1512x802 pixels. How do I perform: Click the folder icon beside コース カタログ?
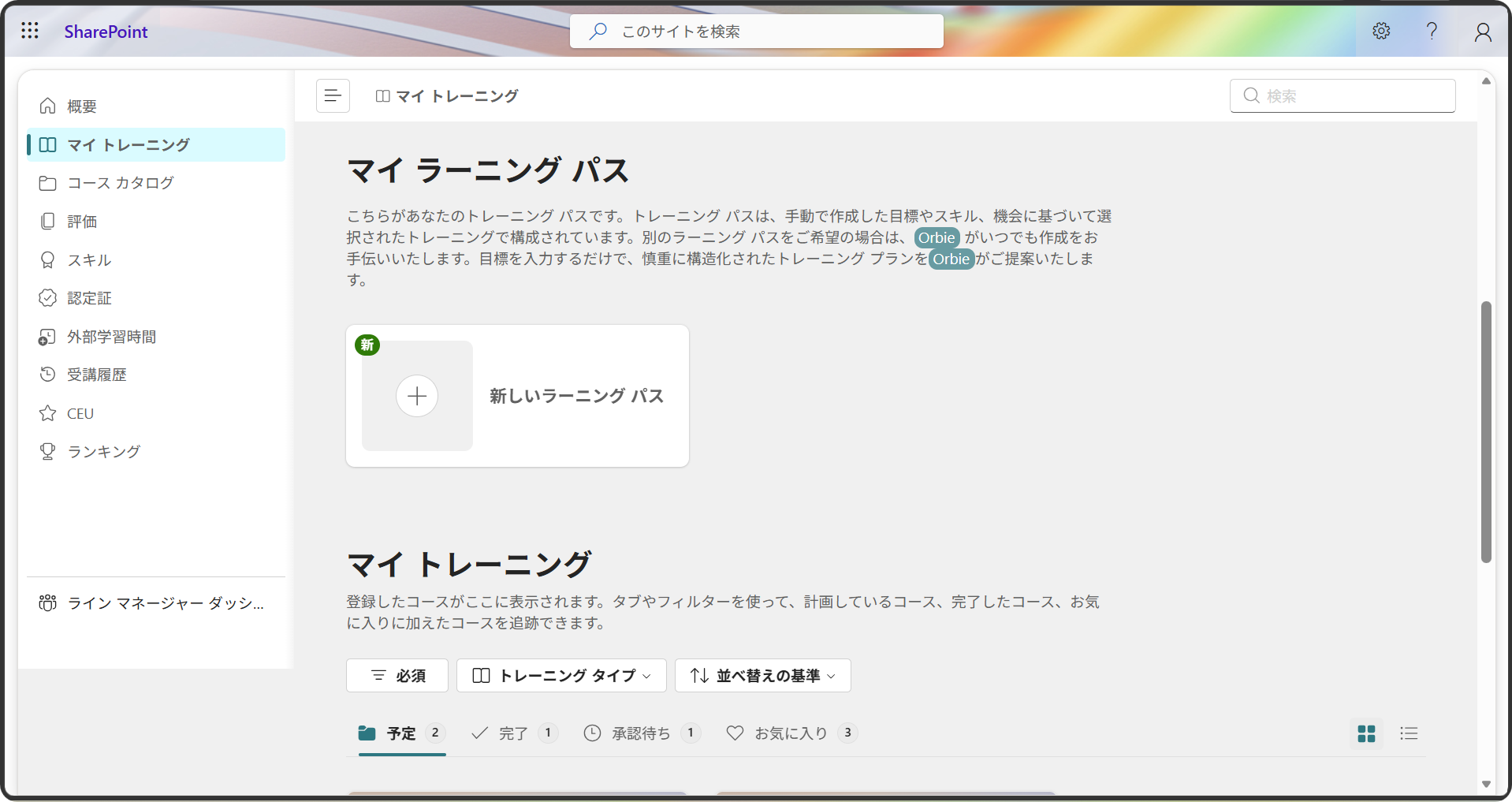click(48, 183)
